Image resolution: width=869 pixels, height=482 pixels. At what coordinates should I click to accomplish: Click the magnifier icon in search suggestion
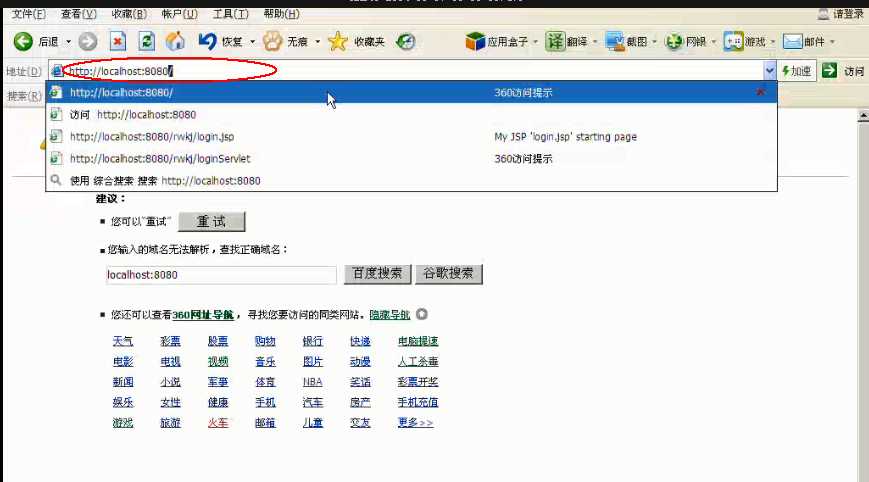point(55,180)
